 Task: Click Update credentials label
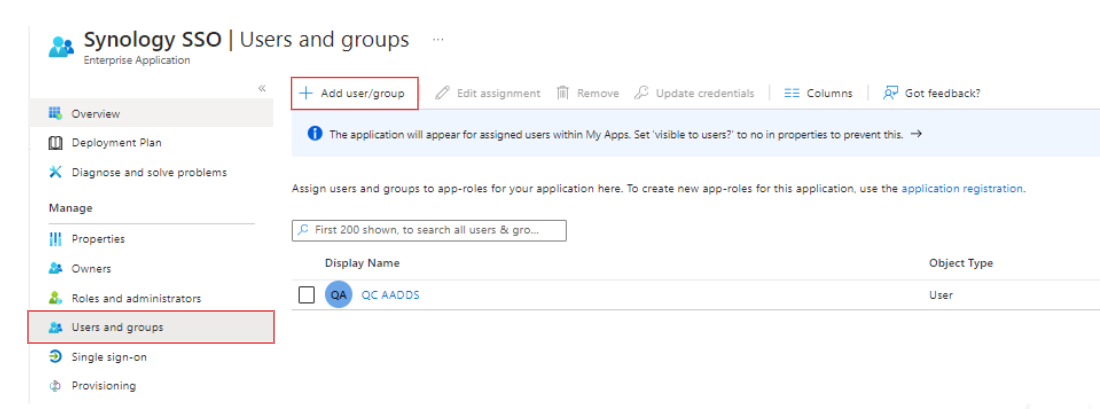pyautogui.click(x=705, y=93)
